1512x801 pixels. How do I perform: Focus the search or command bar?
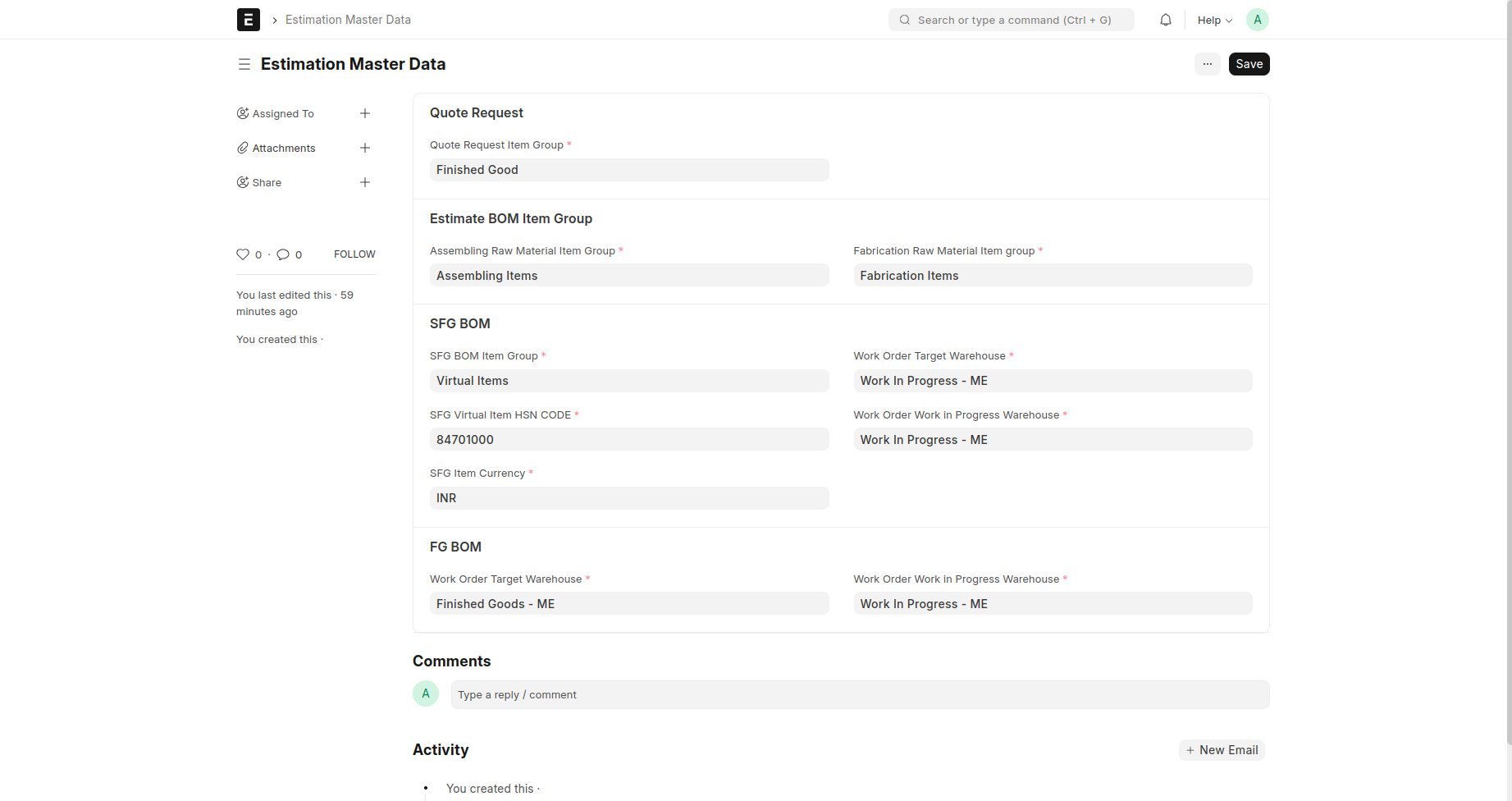tap(1011, 20)
